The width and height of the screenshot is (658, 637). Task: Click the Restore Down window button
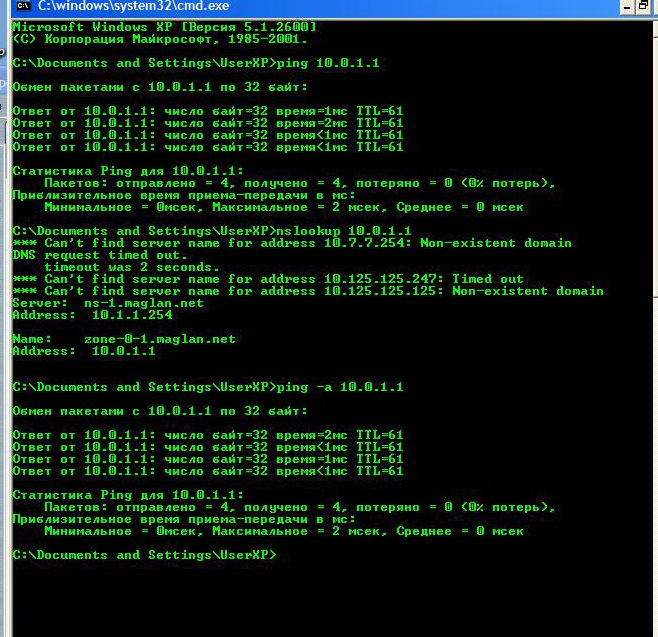[x=642, y=7]
